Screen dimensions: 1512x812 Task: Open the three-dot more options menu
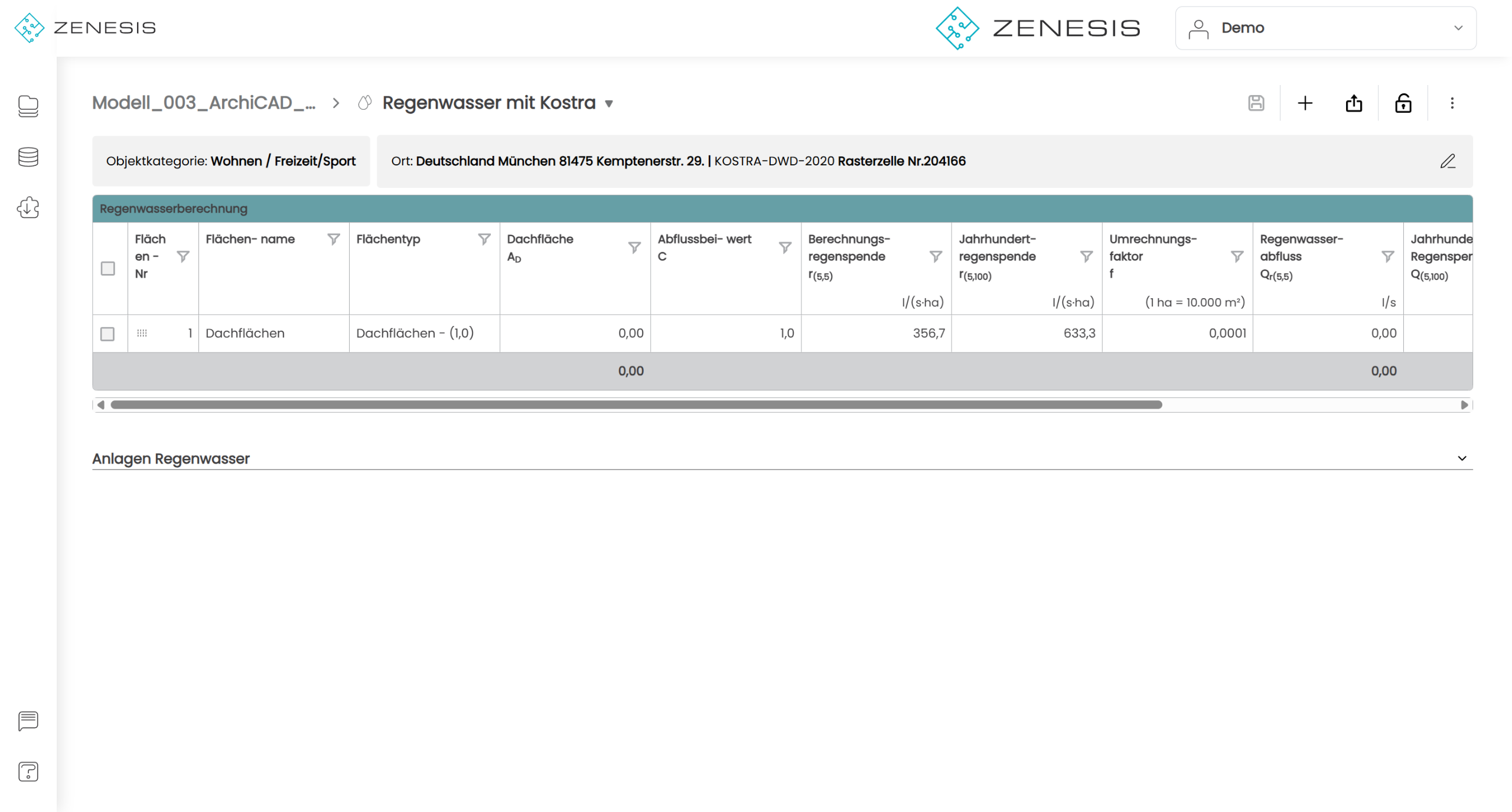point(1452,103)
